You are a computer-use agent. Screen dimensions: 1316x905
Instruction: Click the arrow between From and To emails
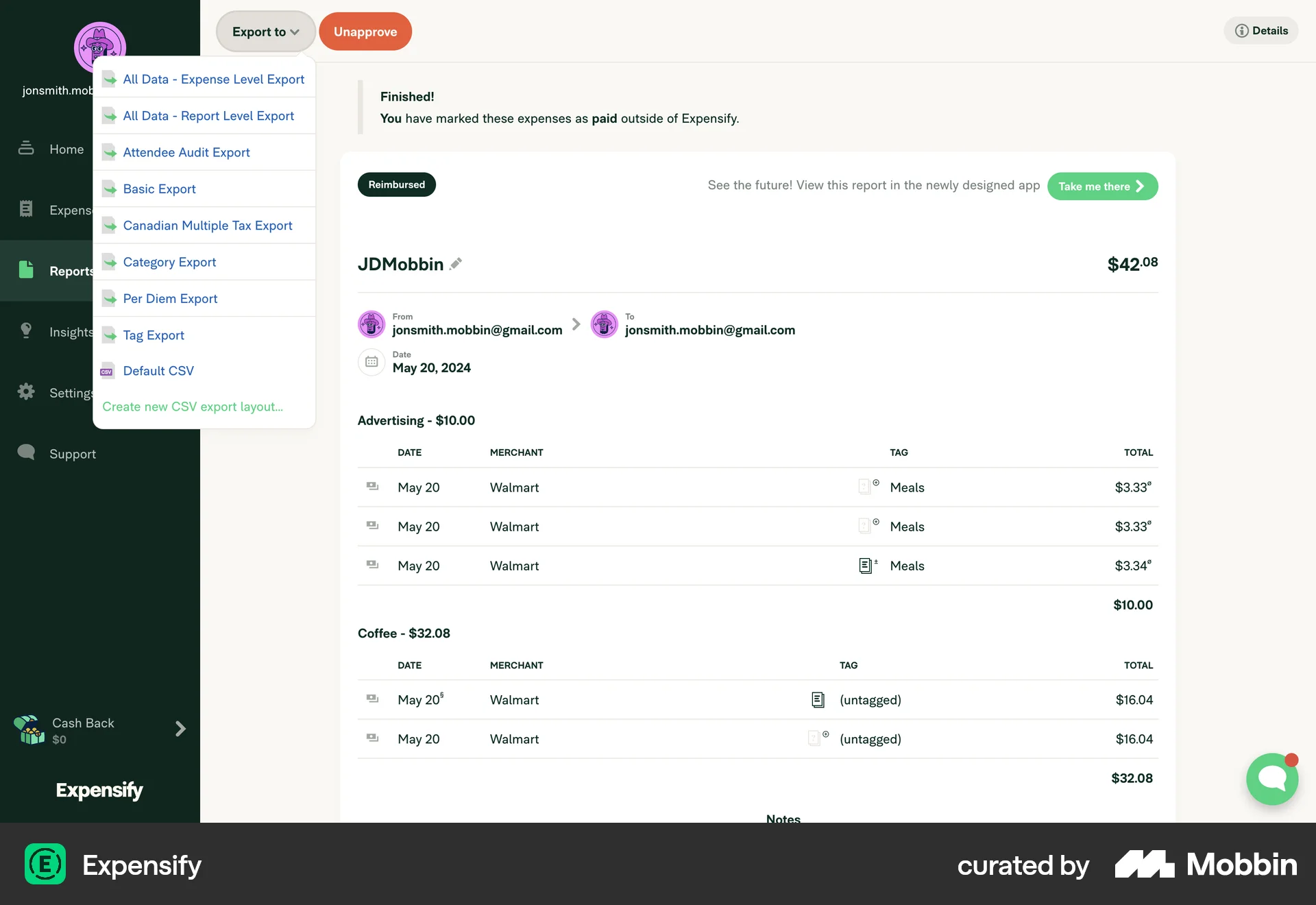[575, 324]
